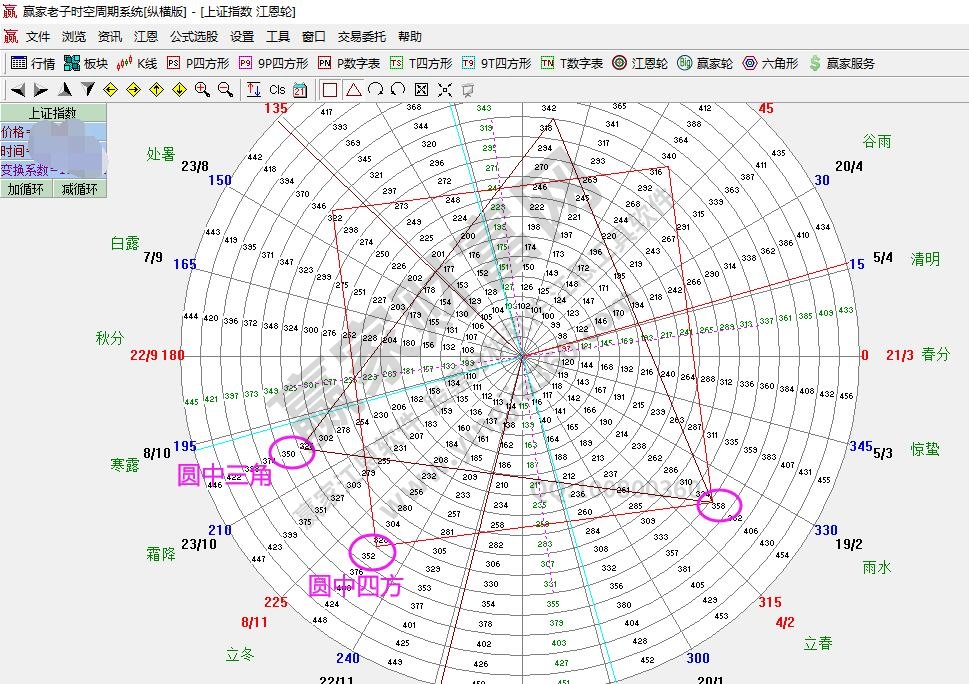Click the crossed-box icon in toolbar
Image resolution: width=969 pixels, height=684 pixels.
[x=421, y=90]
